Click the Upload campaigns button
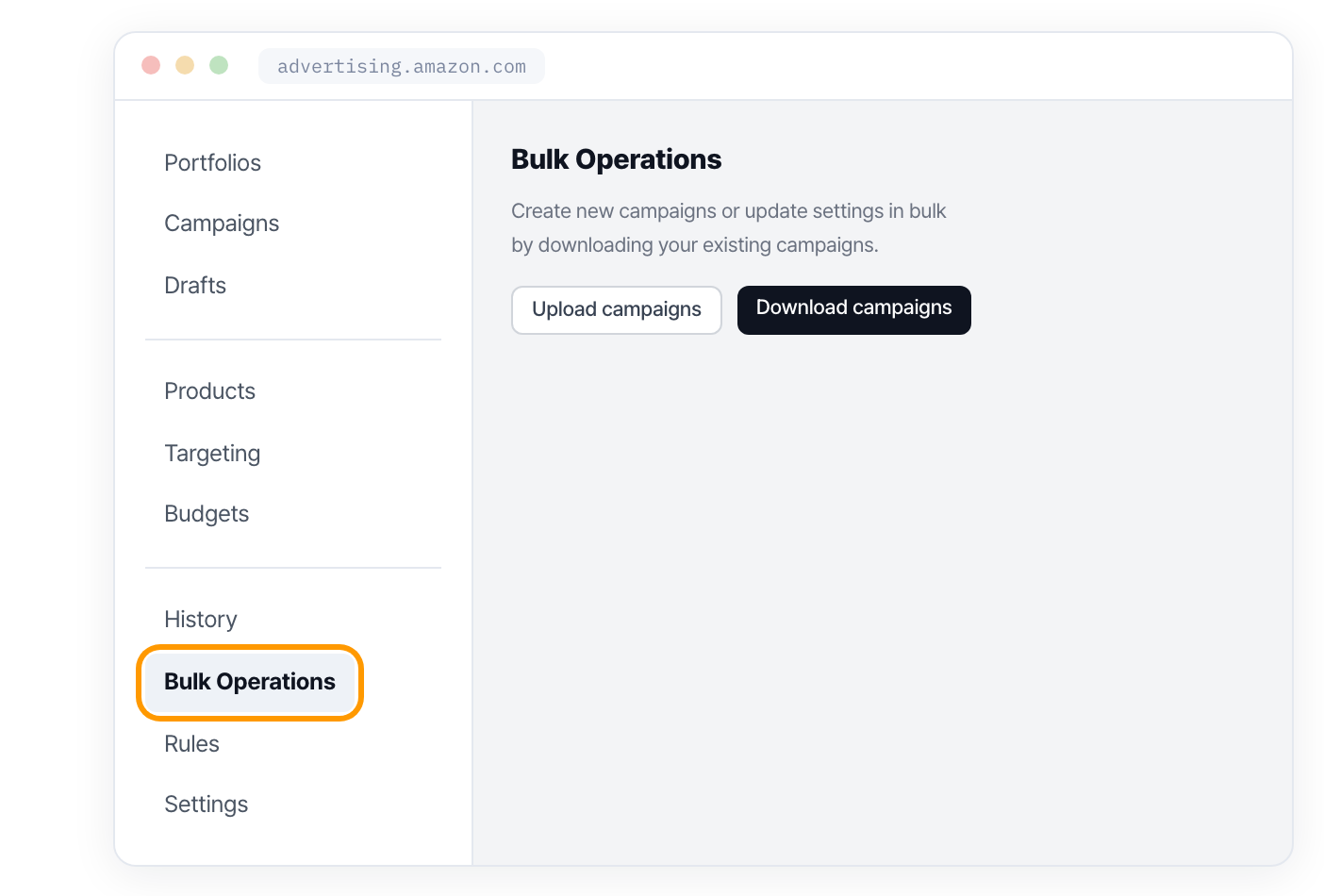Viewport: 1324px width, 896px height. tap(617, 310)
